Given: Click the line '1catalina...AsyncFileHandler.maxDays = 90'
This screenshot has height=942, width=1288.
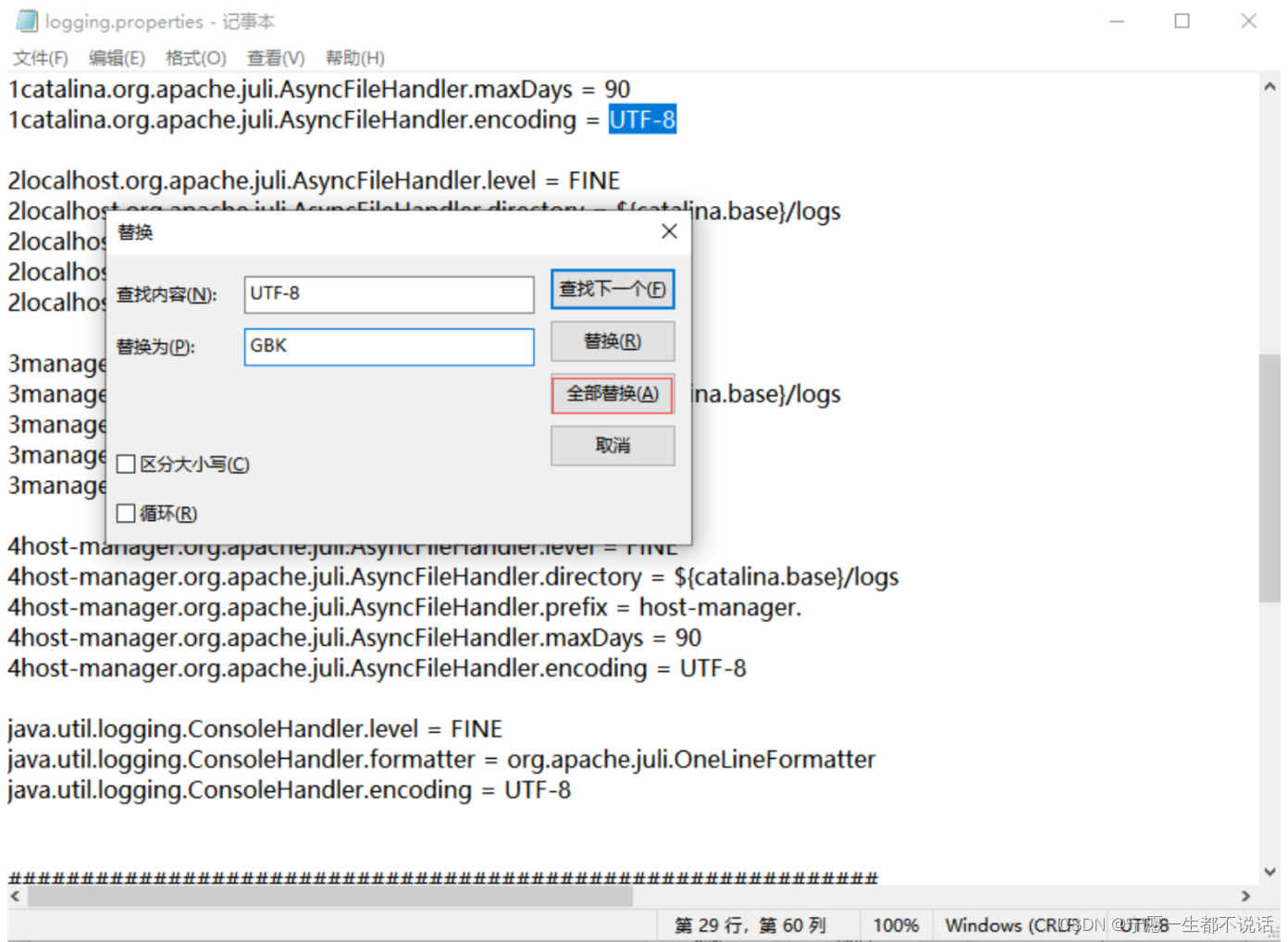Looking at the screenshot, I should click(319, 89).
